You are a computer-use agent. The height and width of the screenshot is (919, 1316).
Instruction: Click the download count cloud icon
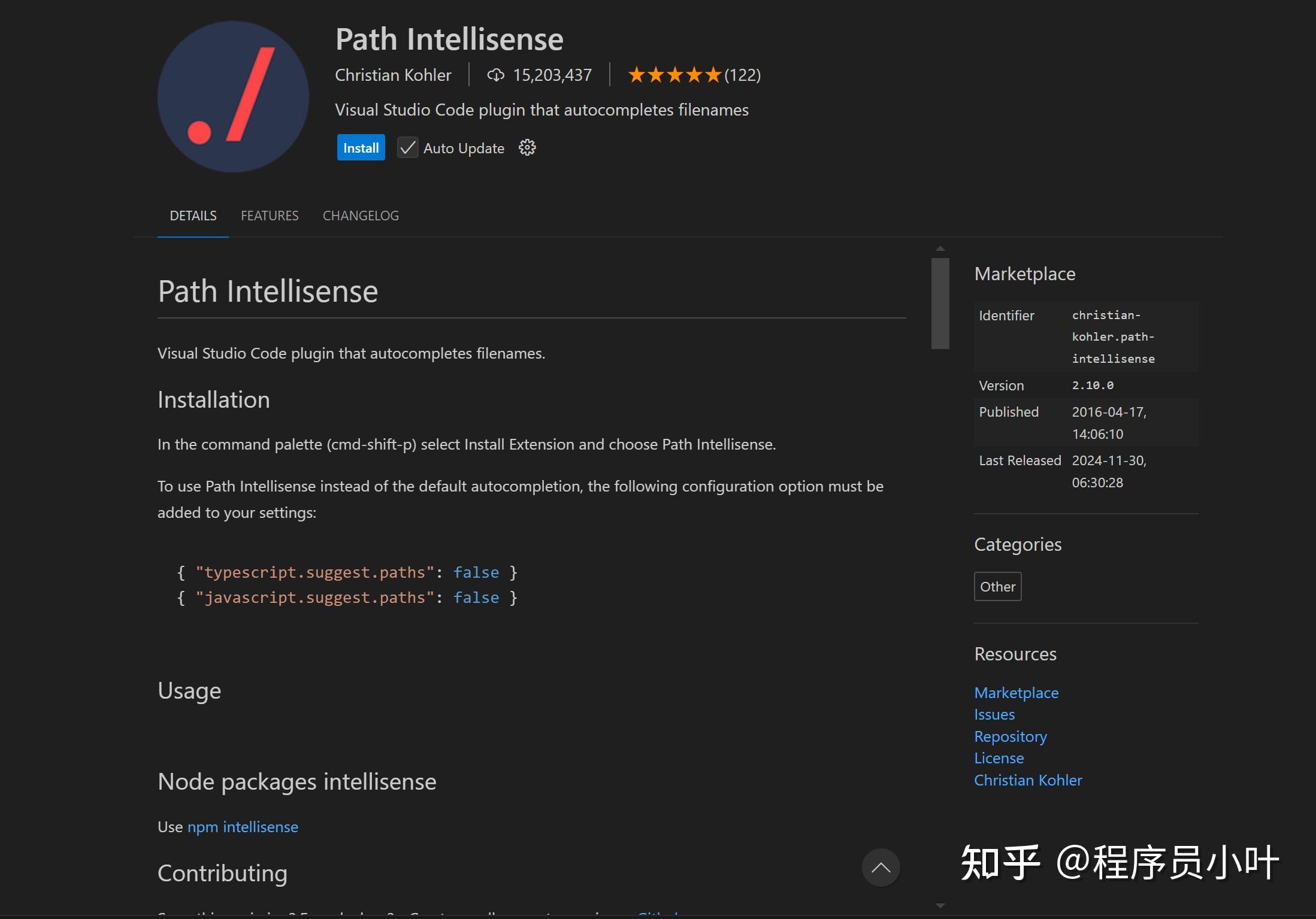pyautogui.click(x=495, y=75)
